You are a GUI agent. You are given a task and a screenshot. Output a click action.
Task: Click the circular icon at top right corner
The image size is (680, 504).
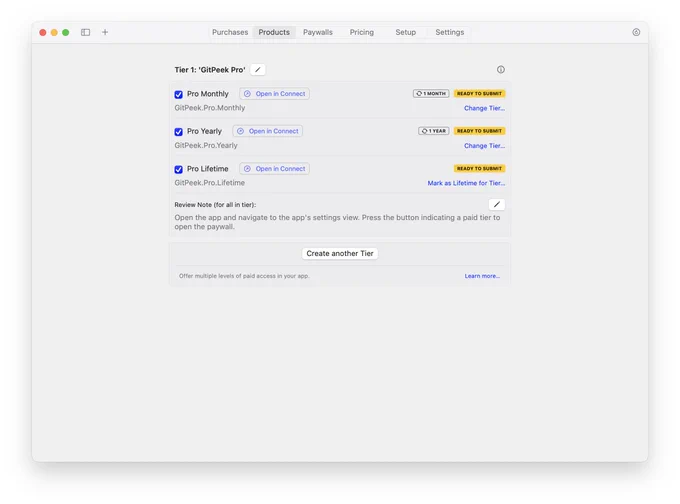pyautogui.click(x=636, y=32)
